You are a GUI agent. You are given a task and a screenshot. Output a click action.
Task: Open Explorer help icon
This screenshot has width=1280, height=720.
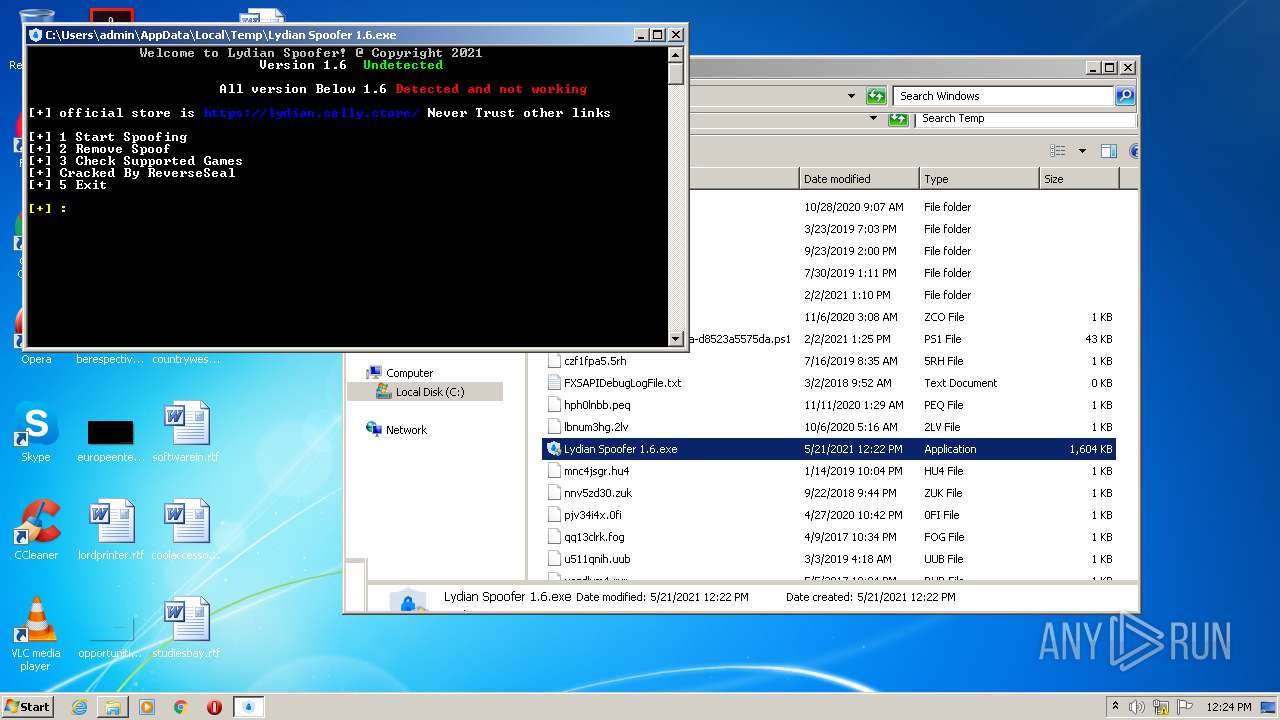(1134, 151)
